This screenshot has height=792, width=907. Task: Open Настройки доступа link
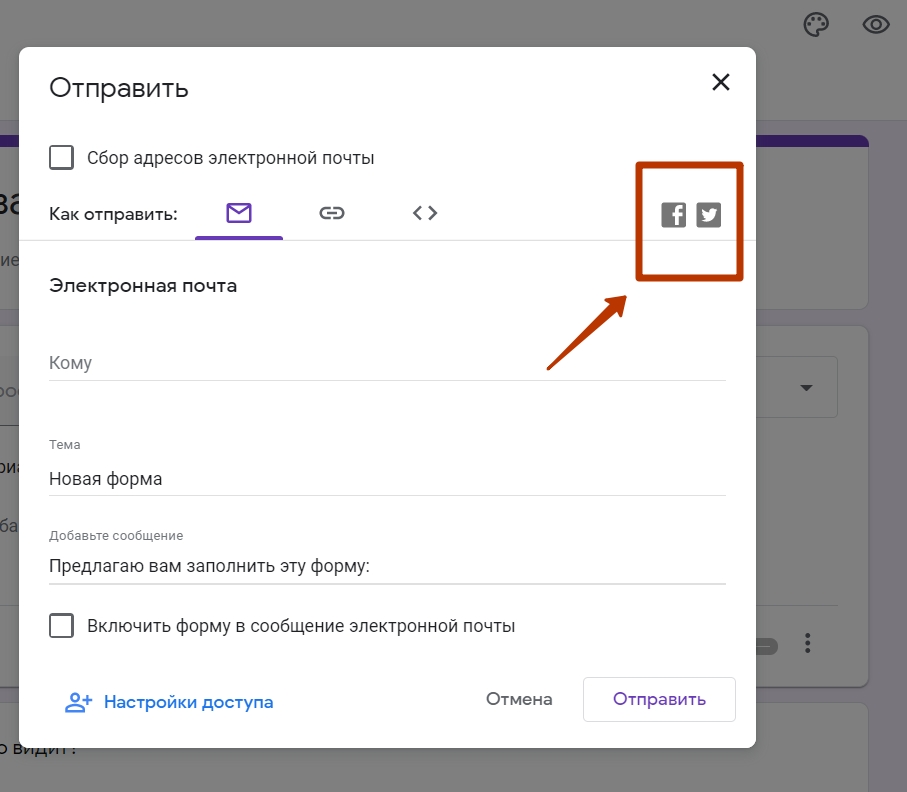(x=189, y=702)
